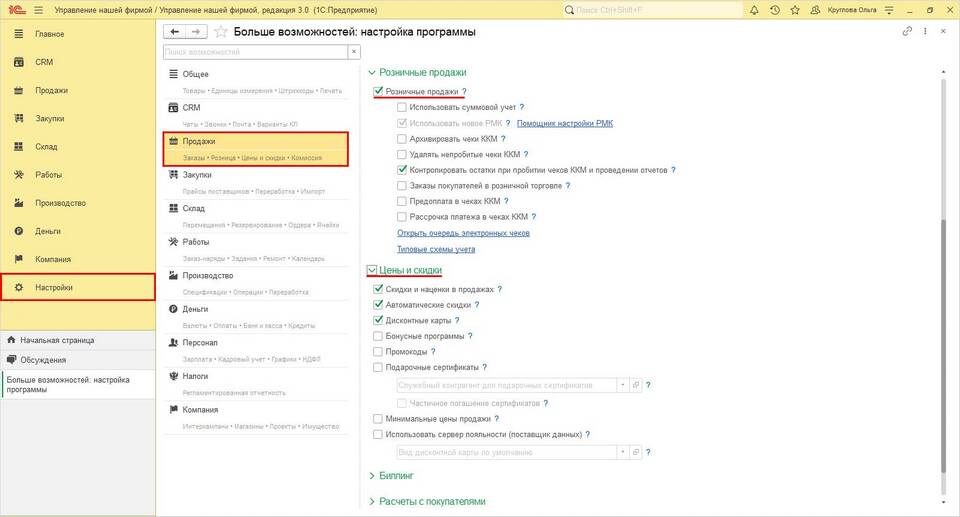Add this page to favorites star
The image size is (960, 517).
pyautogui.click(x=220, y=32)
